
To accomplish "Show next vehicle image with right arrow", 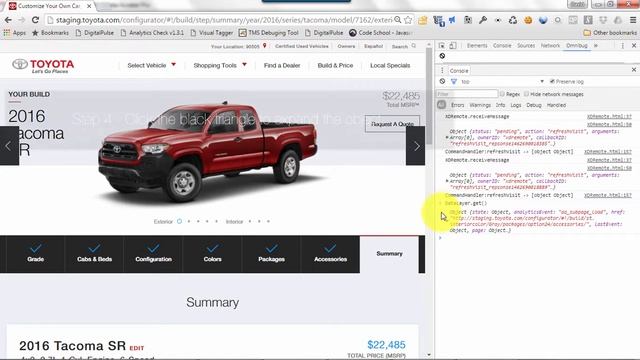I will point(416,146).
